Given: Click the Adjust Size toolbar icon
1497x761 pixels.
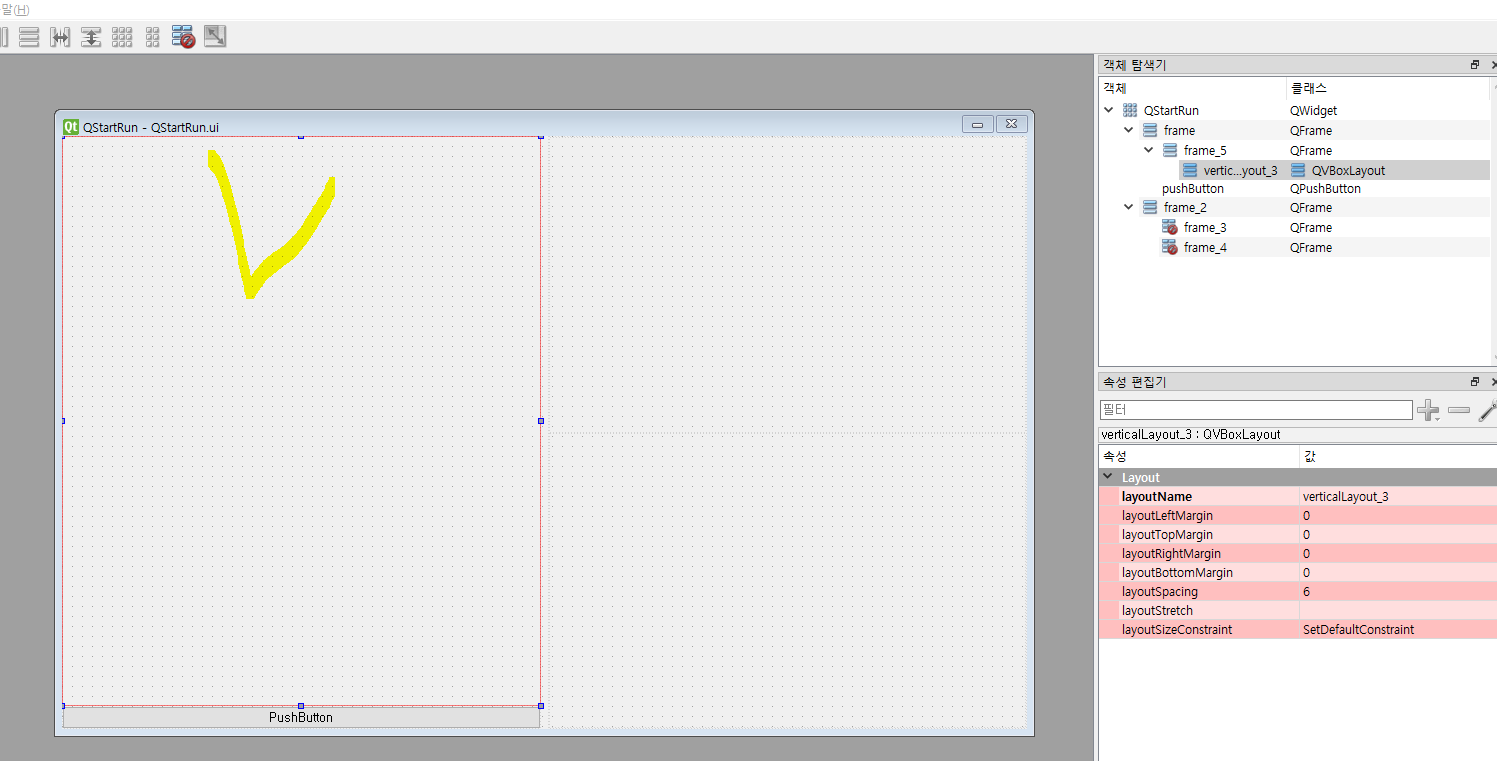Looking at the screenshot, I should 215,37.
